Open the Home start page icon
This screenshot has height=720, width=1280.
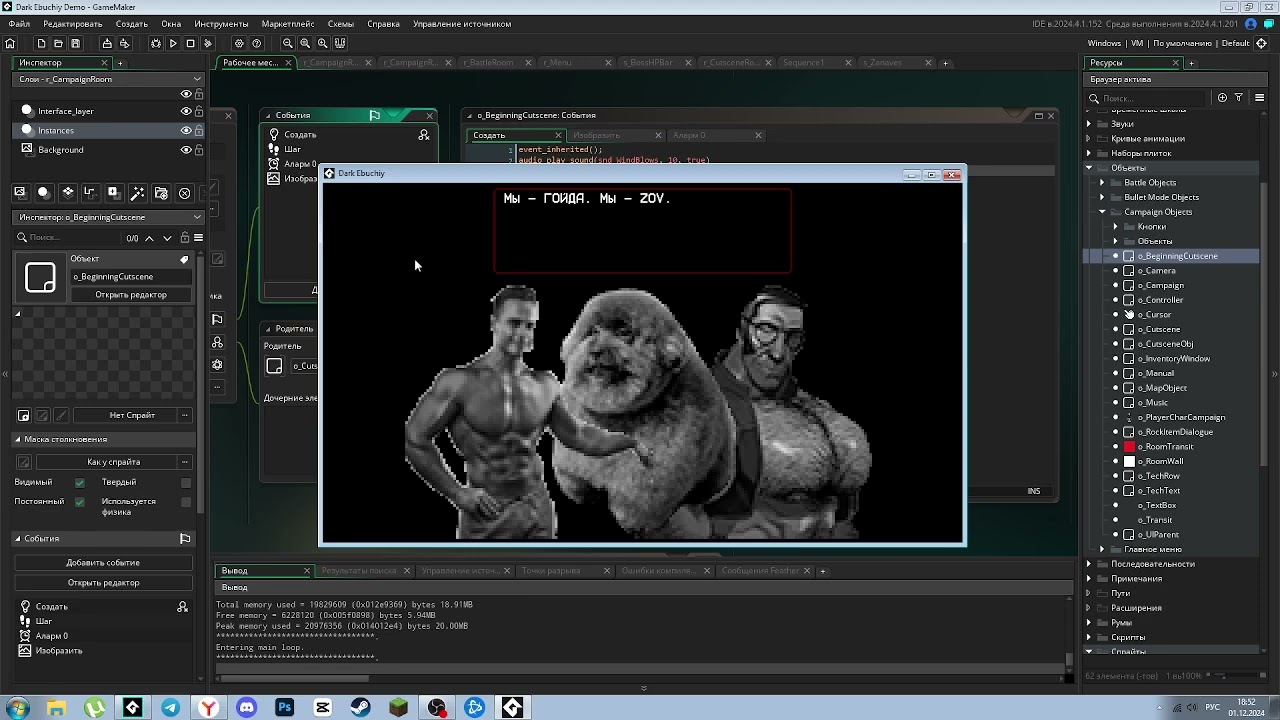[11, 43]
